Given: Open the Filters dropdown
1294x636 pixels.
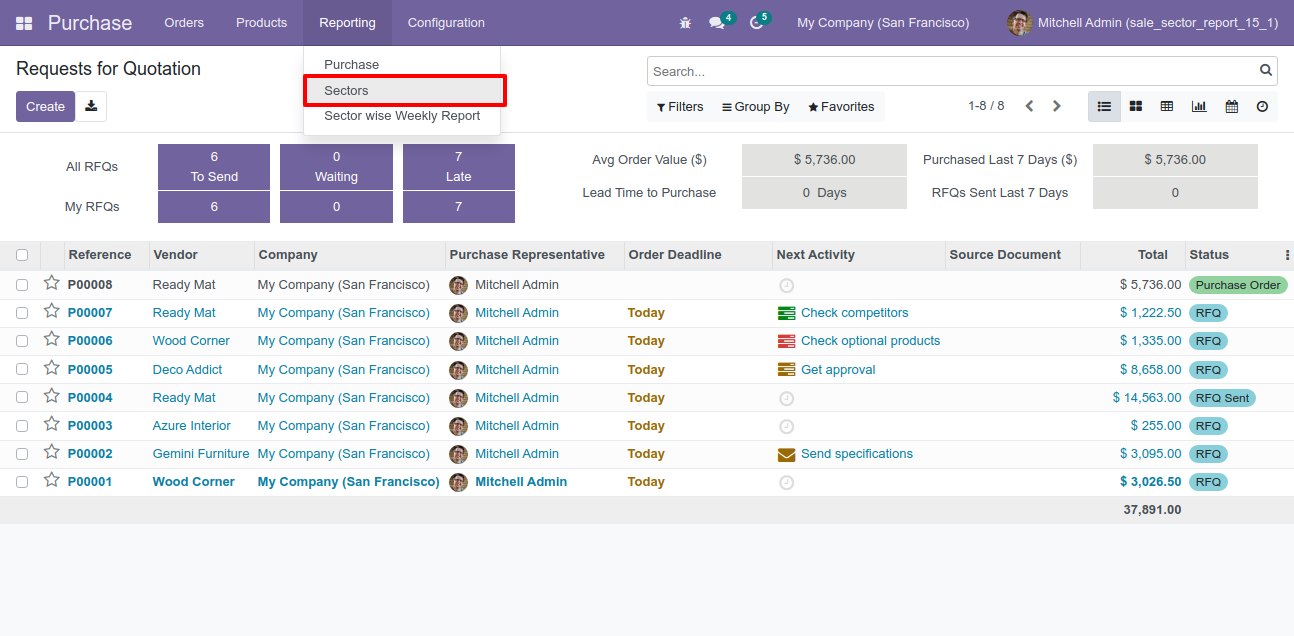Looking at the screenshot, I should pos(680,107).
